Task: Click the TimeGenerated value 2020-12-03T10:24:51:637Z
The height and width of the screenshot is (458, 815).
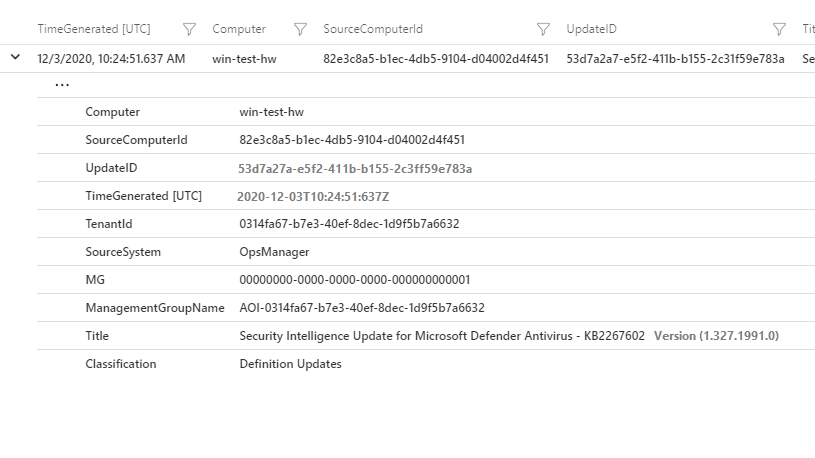Action: pos(313,196)
